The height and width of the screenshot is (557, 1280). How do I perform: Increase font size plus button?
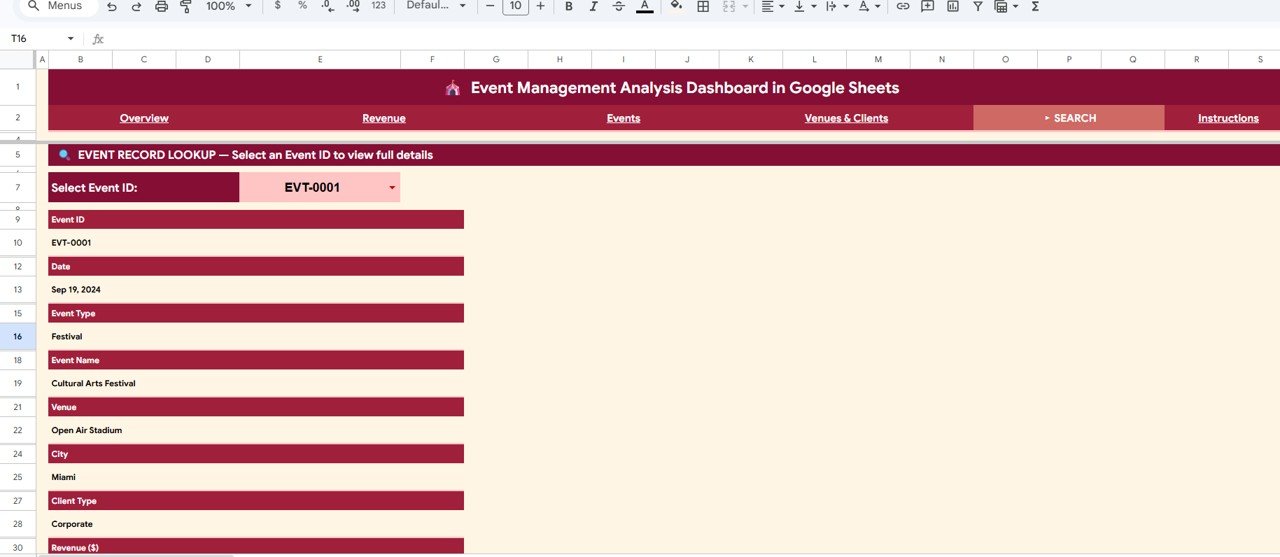coord(541,6)
